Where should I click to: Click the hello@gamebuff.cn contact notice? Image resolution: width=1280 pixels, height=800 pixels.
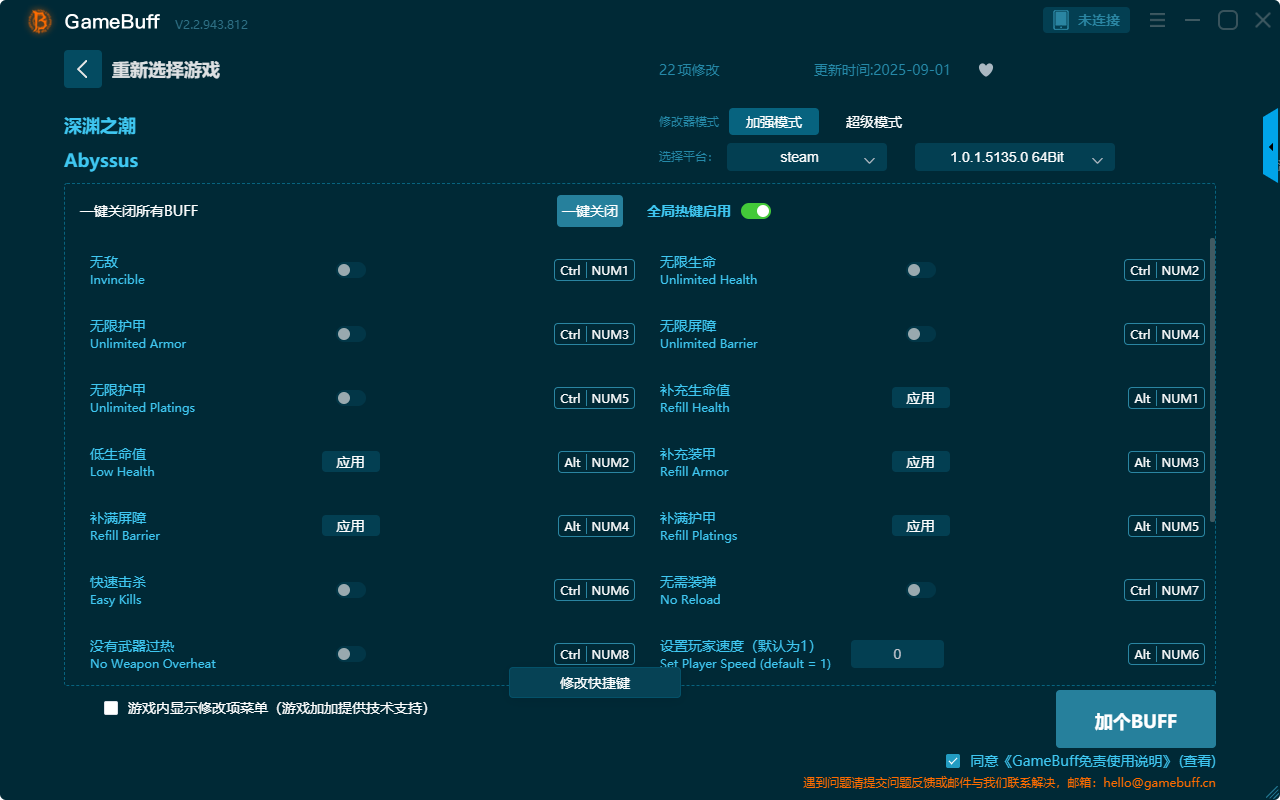point(1010,783)
